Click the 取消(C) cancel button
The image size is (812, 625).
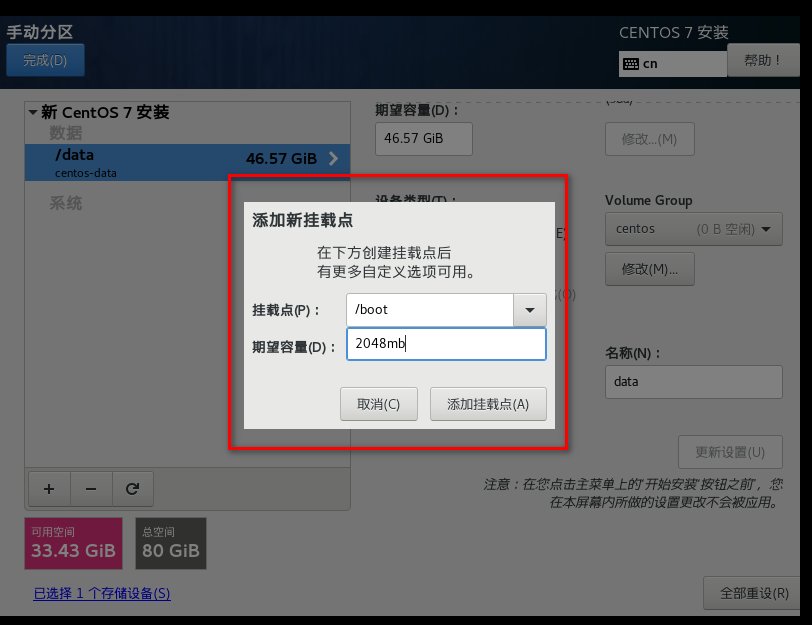click(379, 404)
